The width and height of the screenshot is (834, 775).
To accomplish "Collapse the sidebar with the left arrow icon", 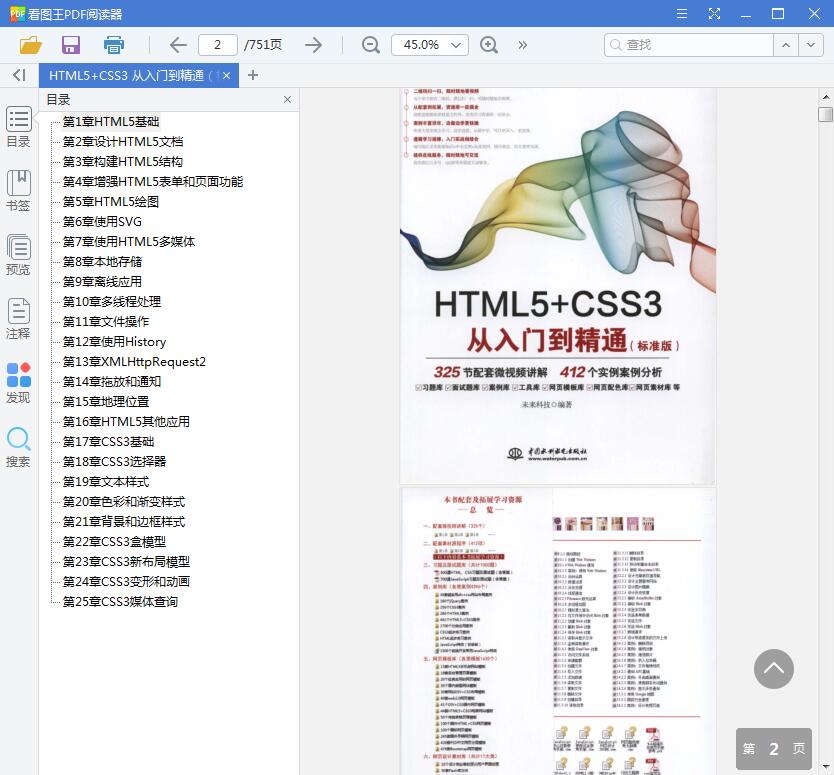I will click(19, 75).
